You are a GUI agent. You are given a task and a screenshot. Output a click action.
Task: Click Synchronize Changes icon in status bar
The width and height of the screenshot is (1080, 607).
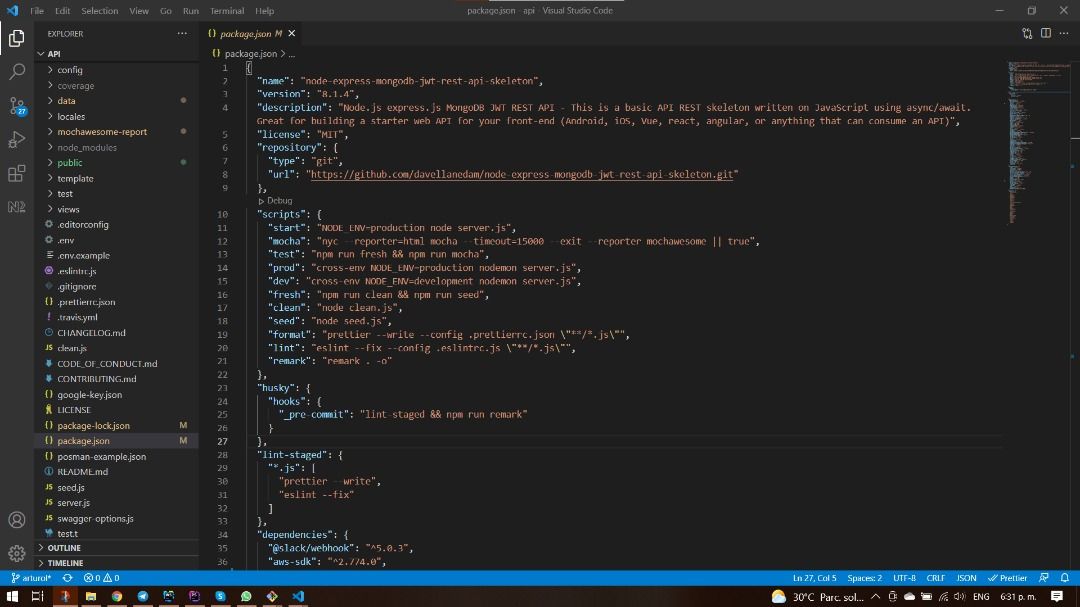68,578
